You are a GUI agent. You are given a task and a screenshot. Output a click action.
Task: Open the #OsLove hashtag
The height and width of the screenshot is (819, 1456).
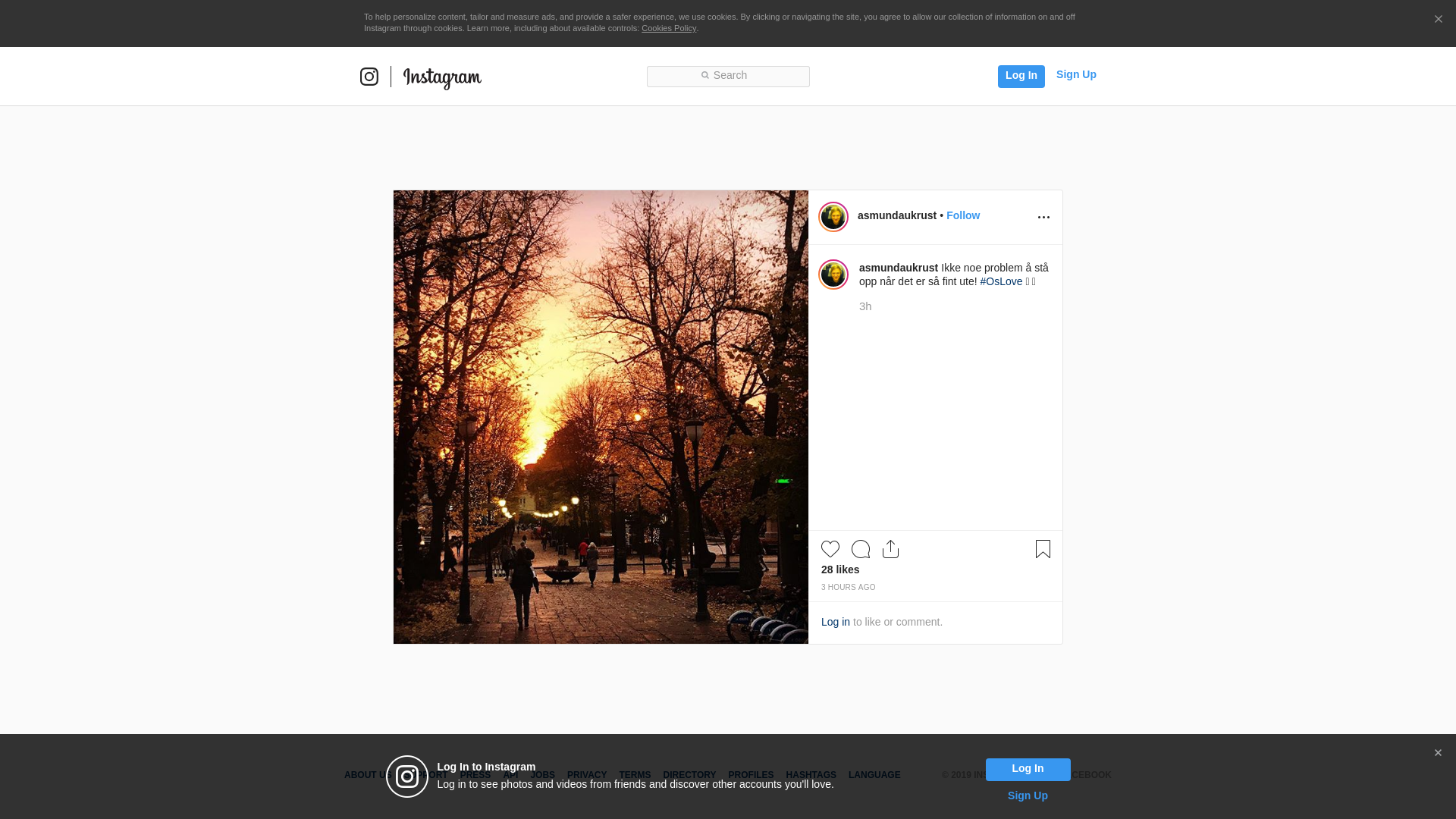tap(1001, 281)
